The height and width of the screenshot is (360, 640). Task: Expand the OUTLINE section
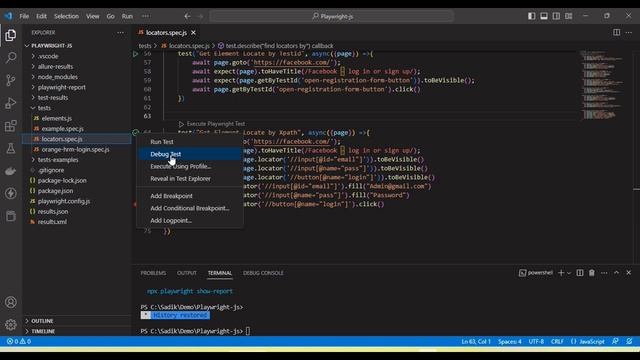[x=77, y=321]
